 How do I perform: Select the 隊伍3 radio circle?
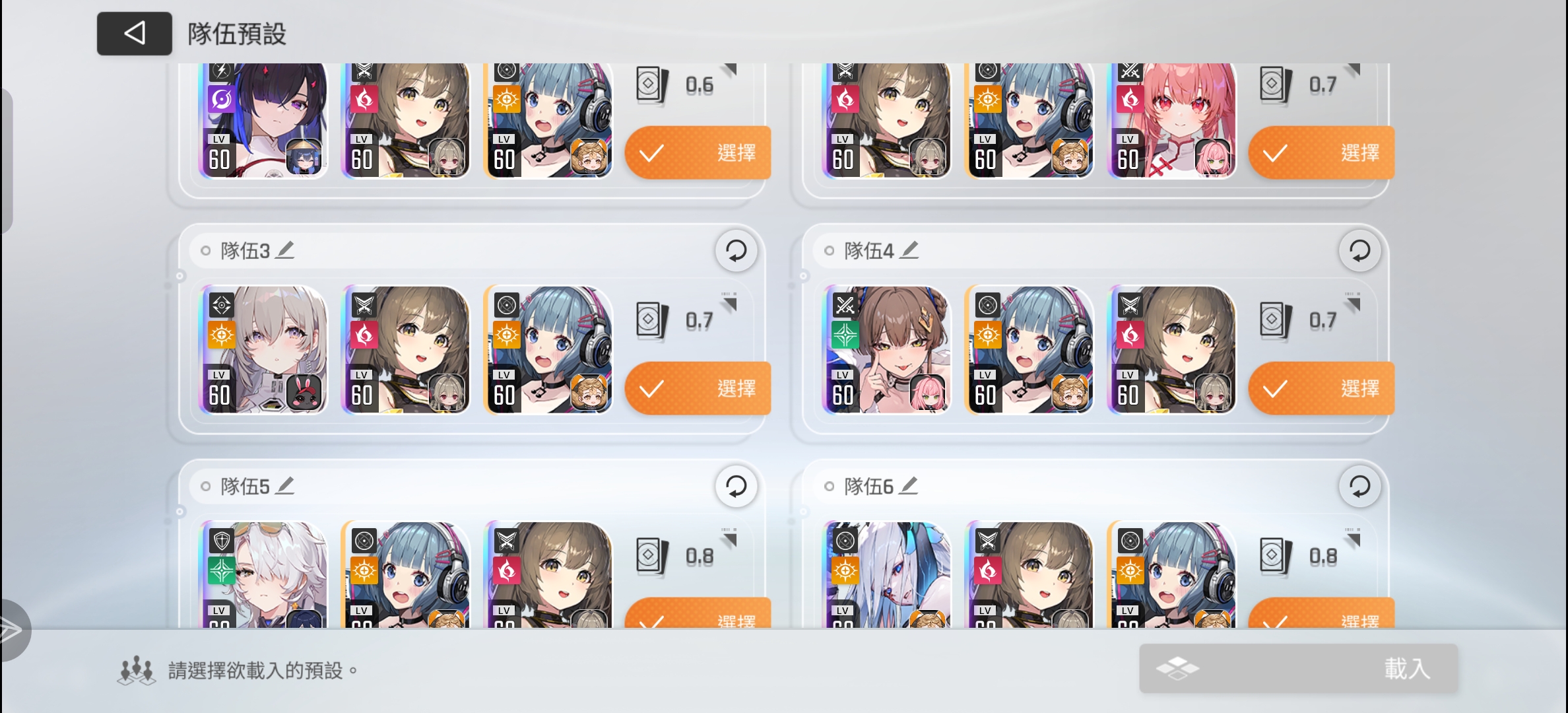pos(206,251)
